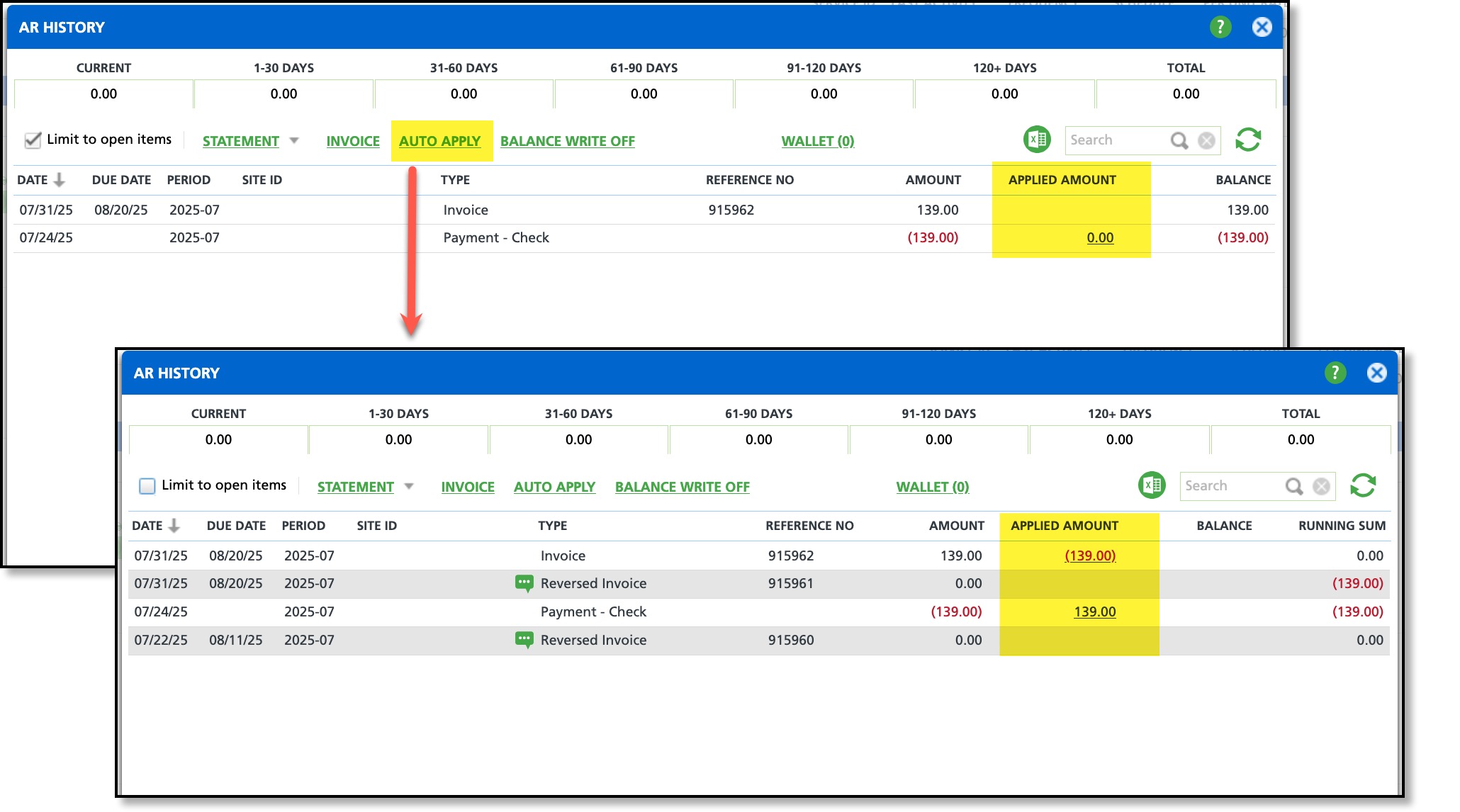Open Wallet (0) link in upper window

[x=817, y=141]
